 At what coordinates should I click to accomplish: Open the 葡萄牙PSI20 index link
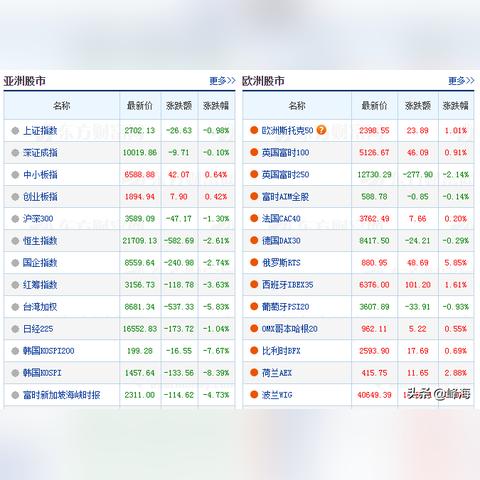tap(285, 307)
